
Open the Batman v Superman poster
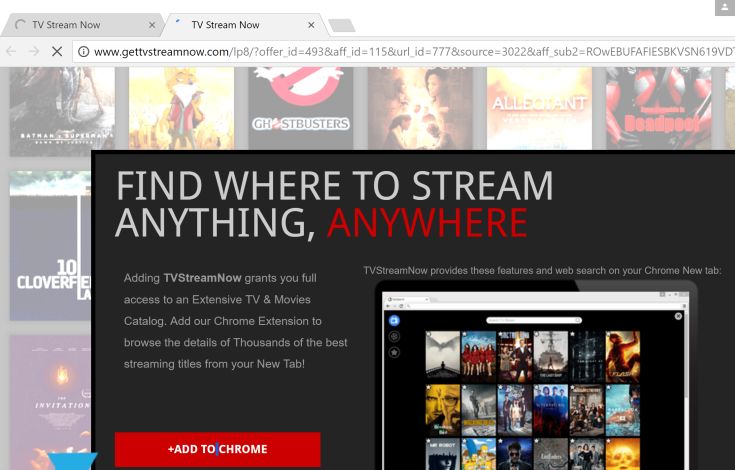tap(62, 111)
